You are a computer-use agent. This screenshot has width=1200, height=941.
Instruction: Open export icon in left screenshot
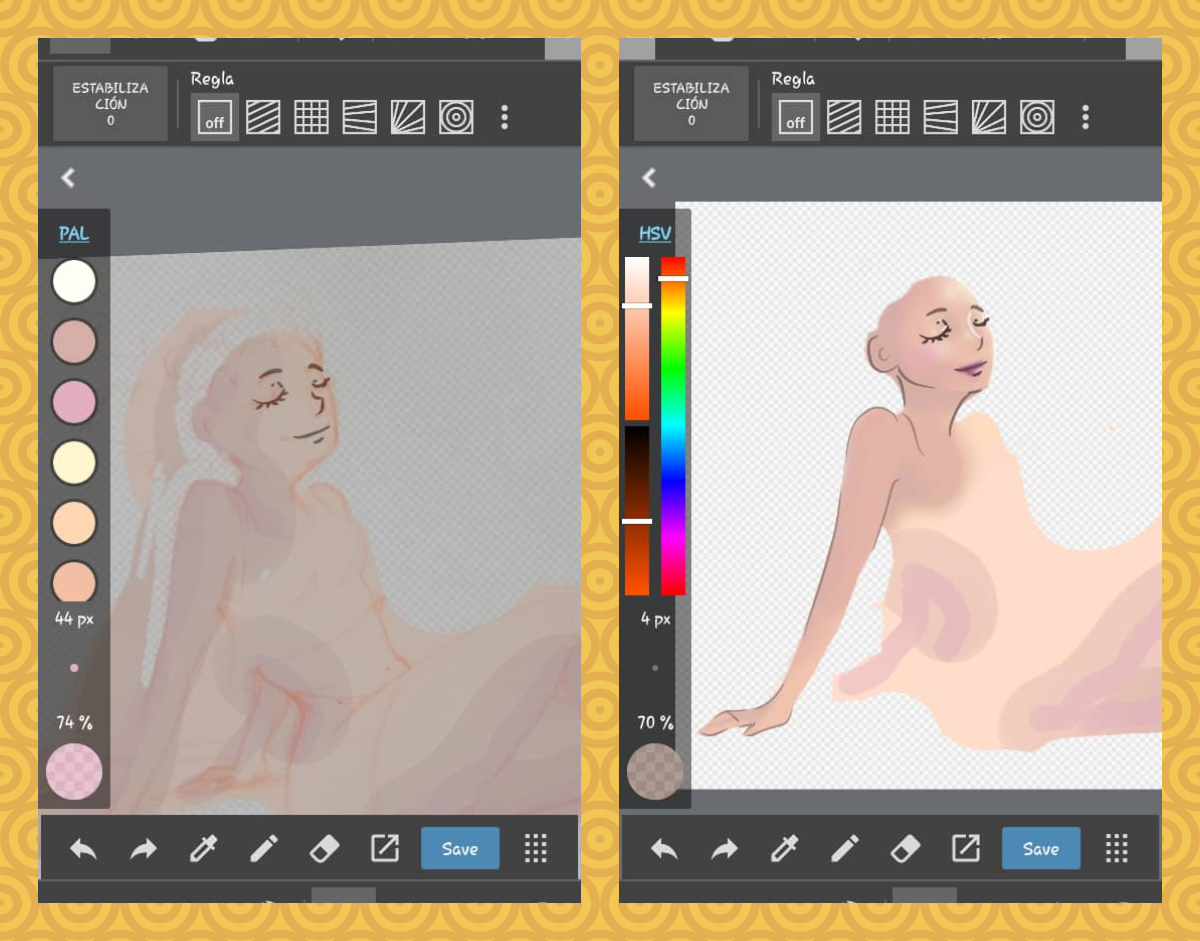pyautogui.click(x=384, y=849)
